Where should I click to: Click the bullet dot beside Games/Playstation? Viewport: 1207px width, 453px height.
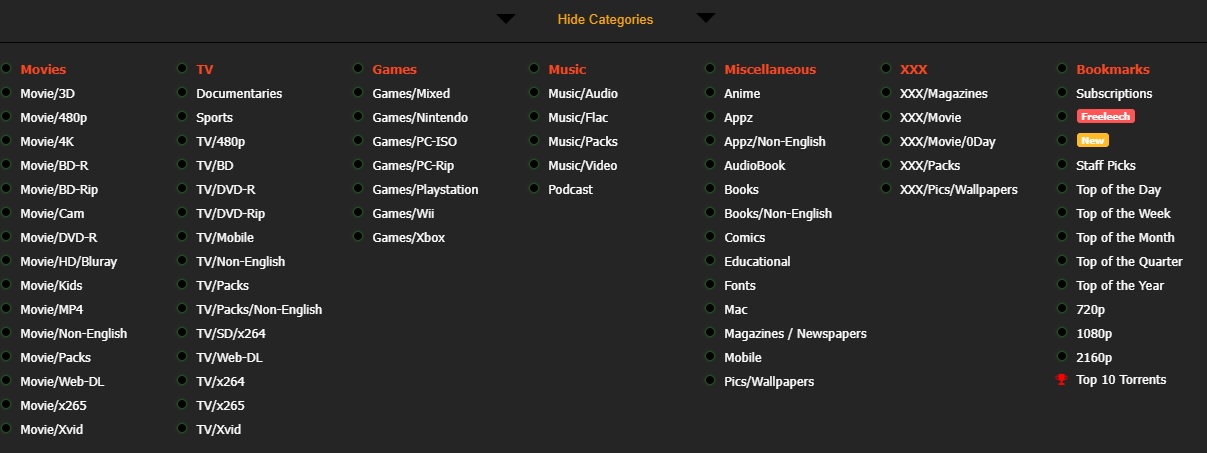pyautogui.click(x=358, y=189)
